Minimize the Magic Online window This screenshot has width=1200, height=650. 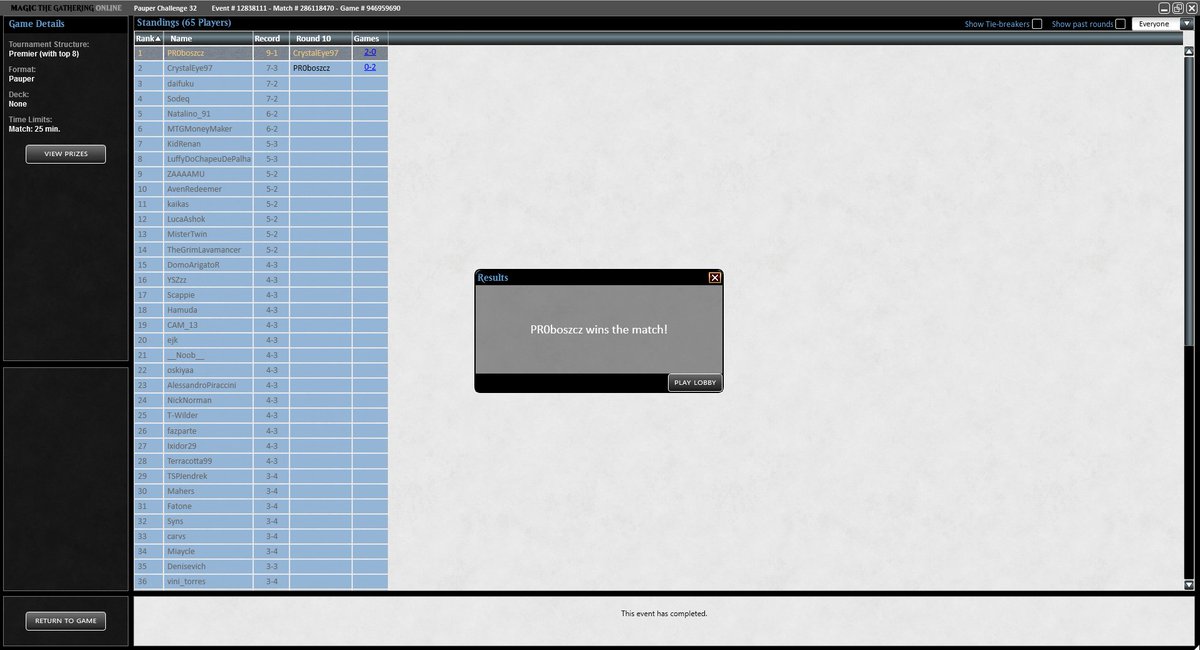tap(1163, 7)
